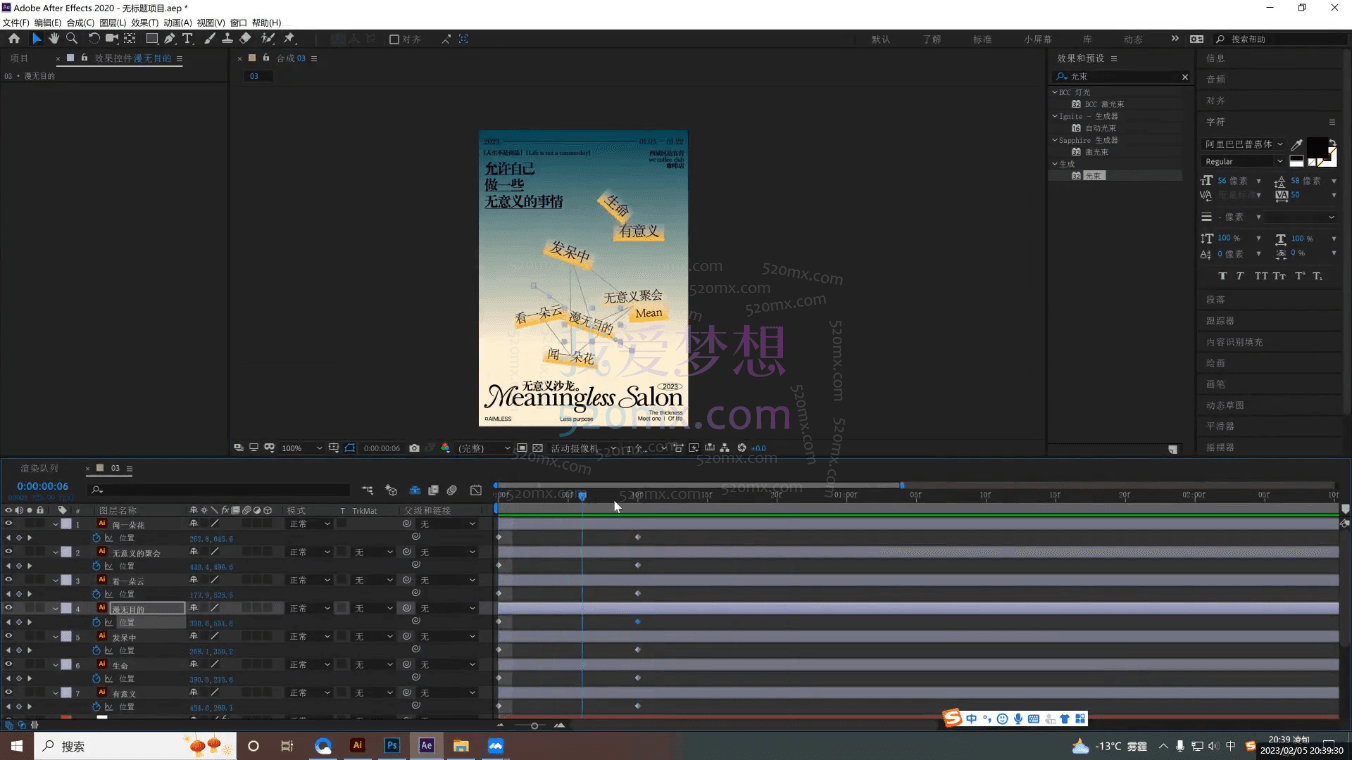Screen dimensions: 1352x760
Task: Select the Clone Stamp tool
Action: point(227,39)
